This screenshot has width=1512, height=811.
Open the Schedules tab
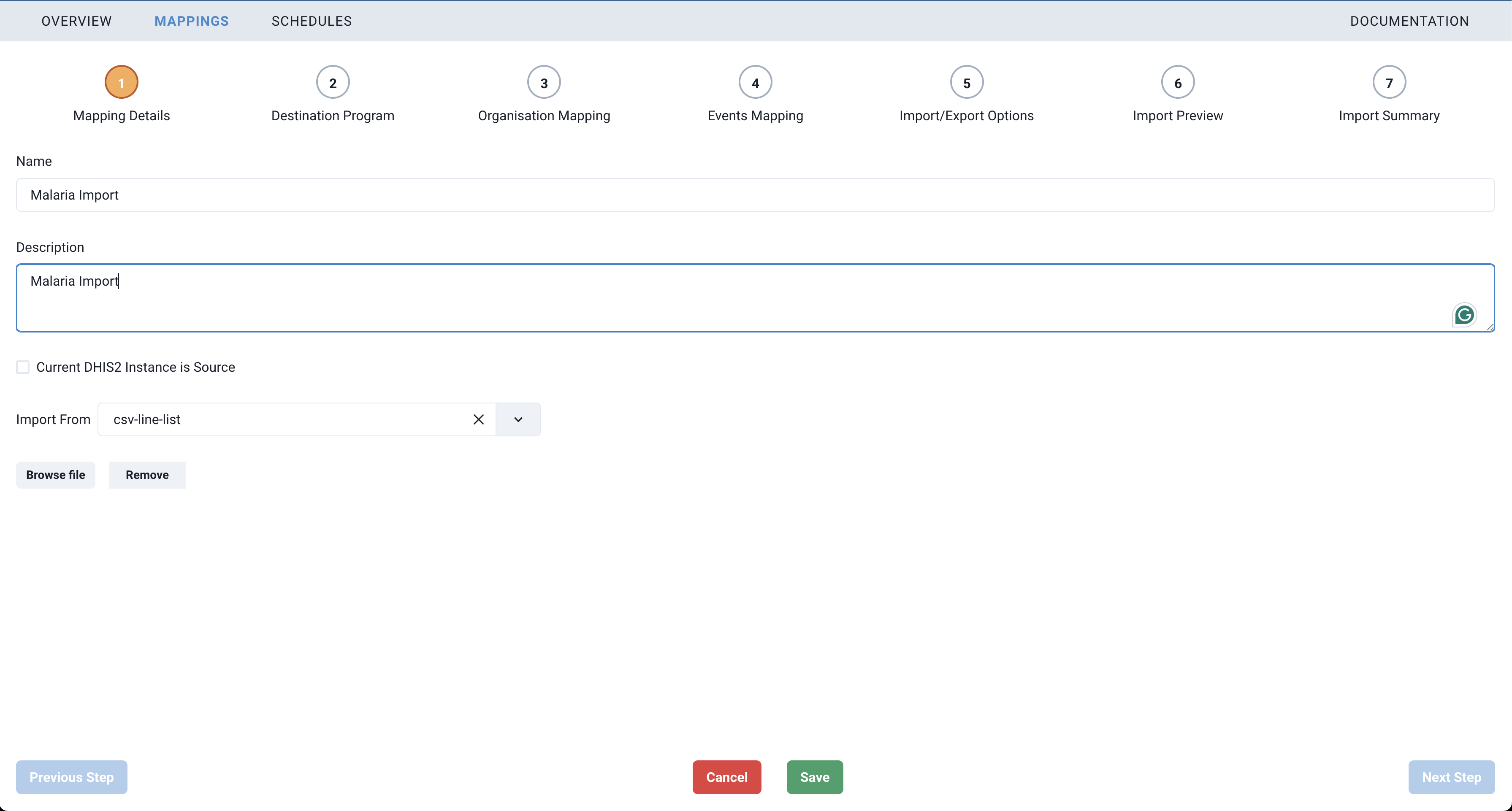312,21
